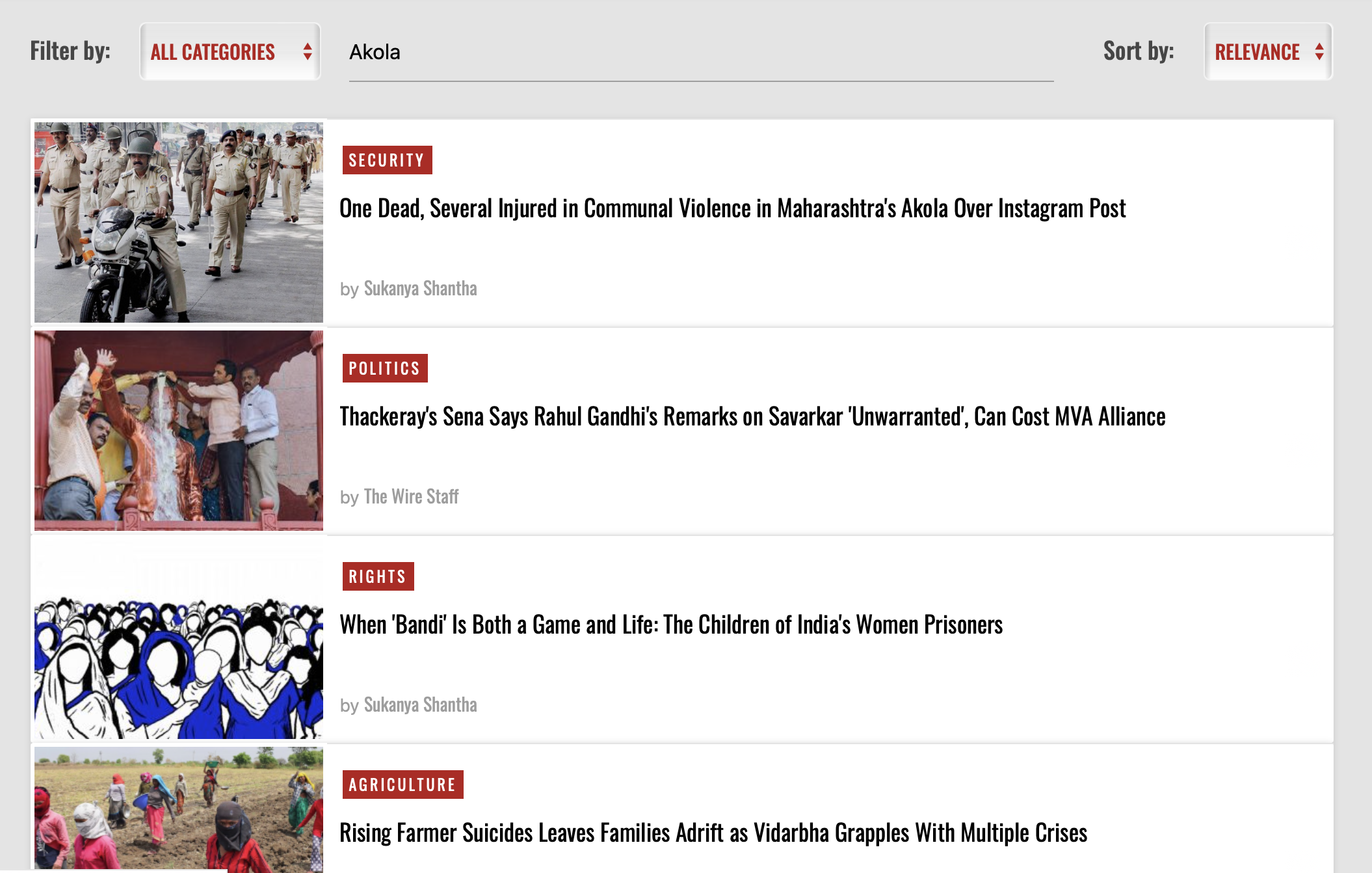Click author Sukanya Shantha under women prisoners article
Viewport: 1372px width, 873px height.
coord(420,705)
